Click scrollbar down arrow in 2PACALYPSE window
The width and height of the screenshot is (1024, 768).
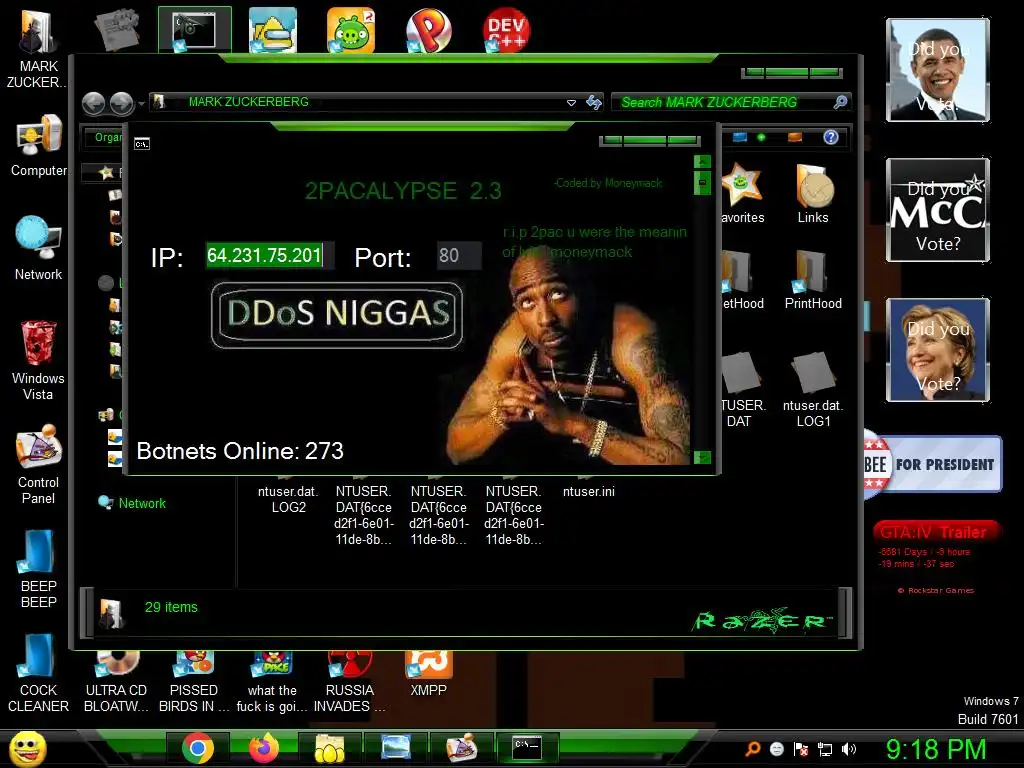tap(702, 457)
